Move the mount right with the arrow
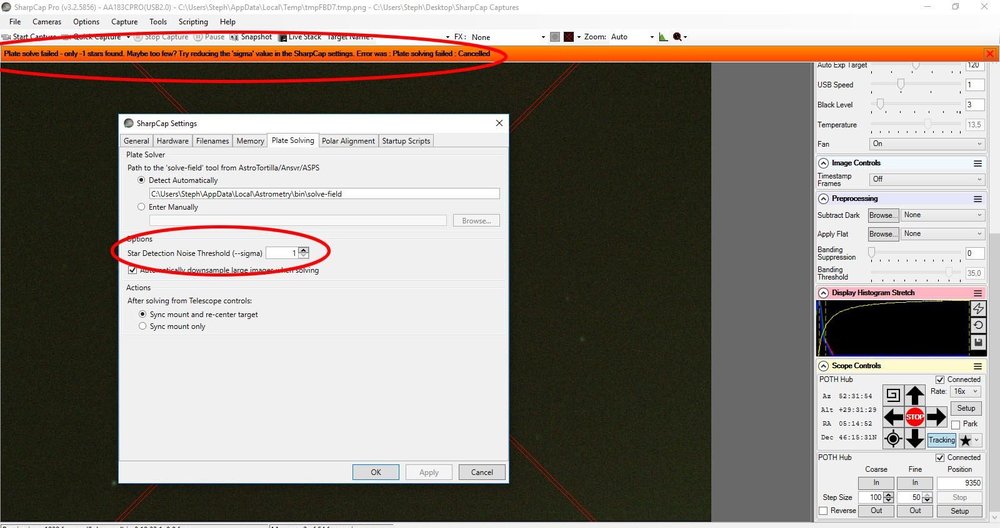 click(936, 417)
